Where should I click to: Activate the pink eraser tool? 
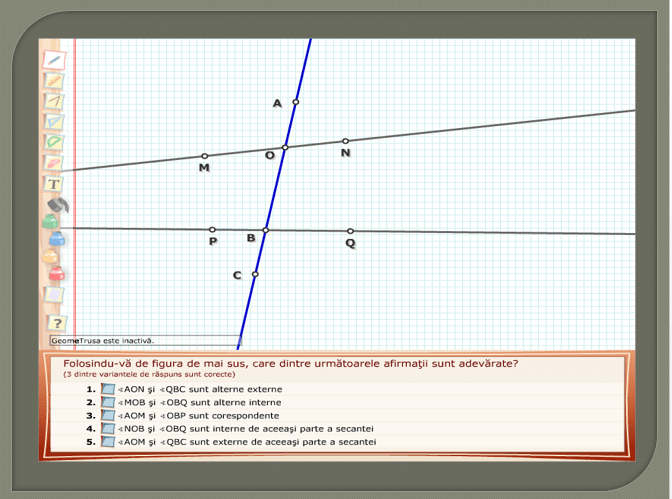click(x=54, y=162)
